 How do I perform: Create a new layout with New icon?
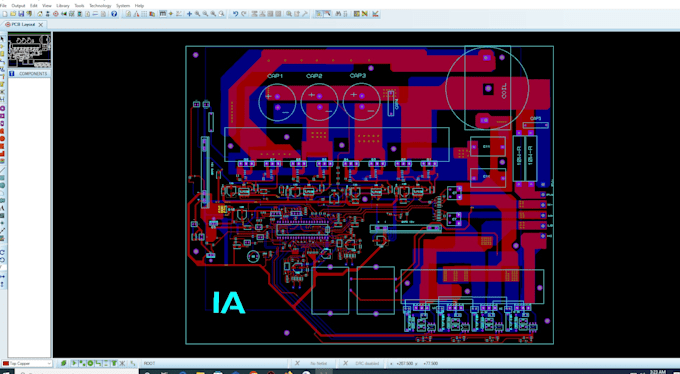pyautogui.click(x=4, y=14)
